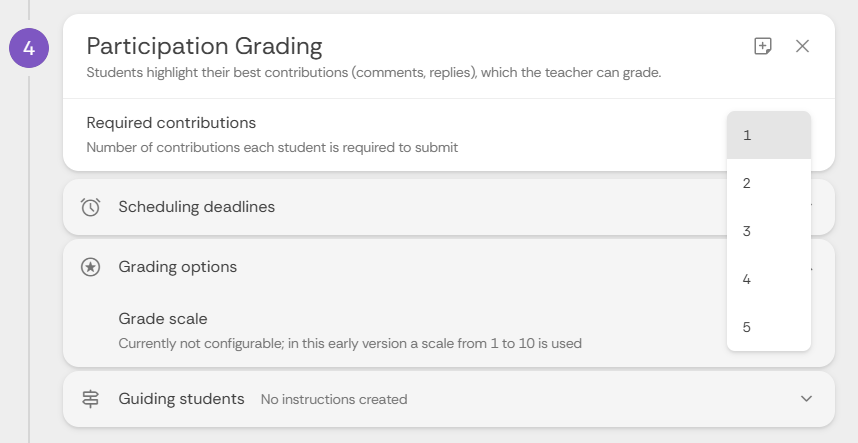Click the star icon beside Grading options
858x443 pixels.
click(x=90, y=267)
